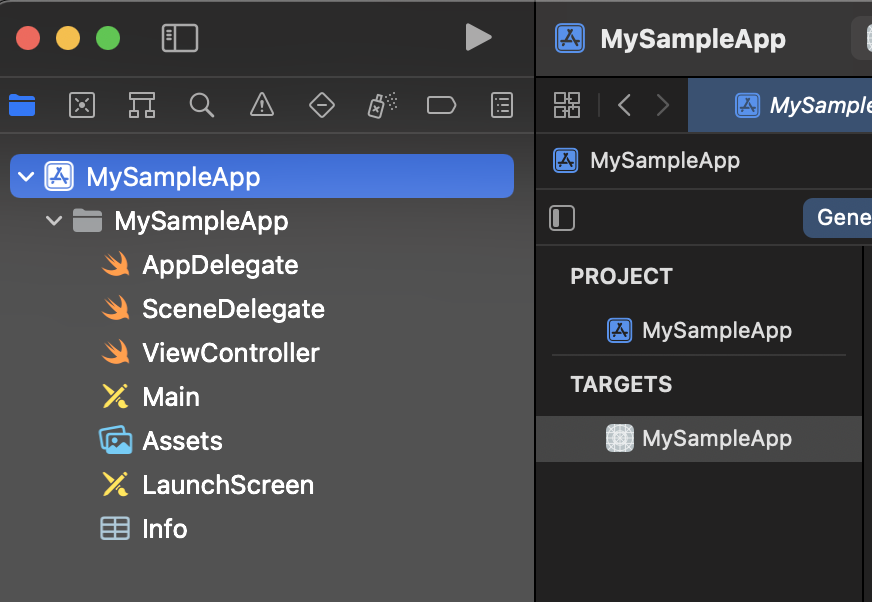Select MySampleApp target under TARGETS
This screenshot has height=602, width=872.
(698, 438)
